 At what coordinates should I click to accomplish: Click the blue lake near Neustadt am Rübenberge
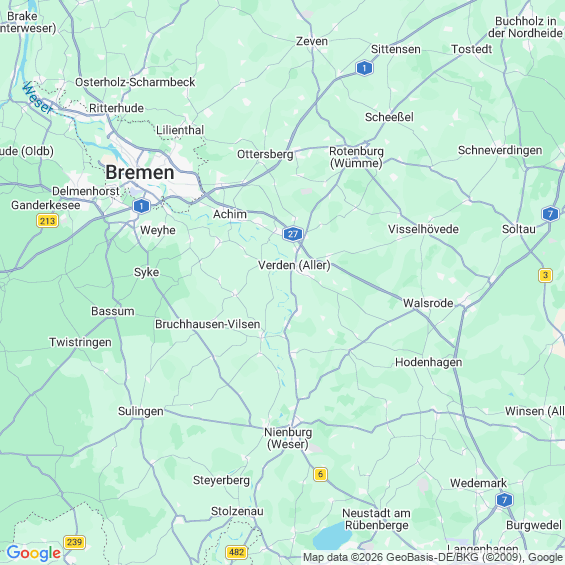(x=332, y=536)
